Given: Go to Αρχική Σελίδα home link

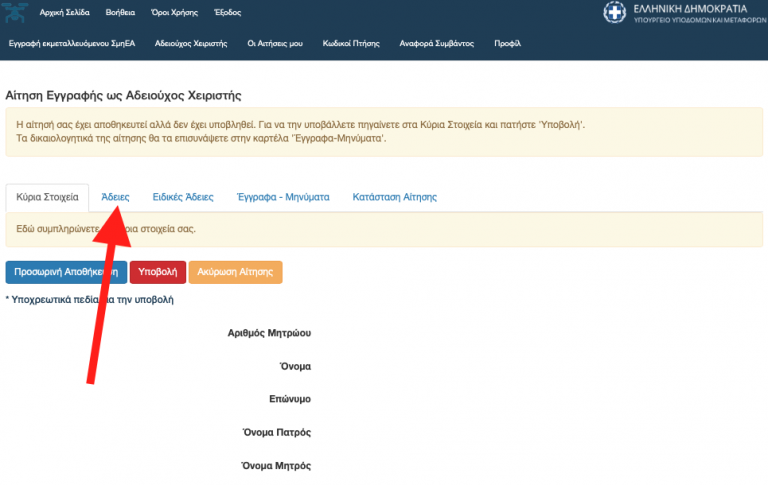Looking at the screenshot, I should point(64,13).
